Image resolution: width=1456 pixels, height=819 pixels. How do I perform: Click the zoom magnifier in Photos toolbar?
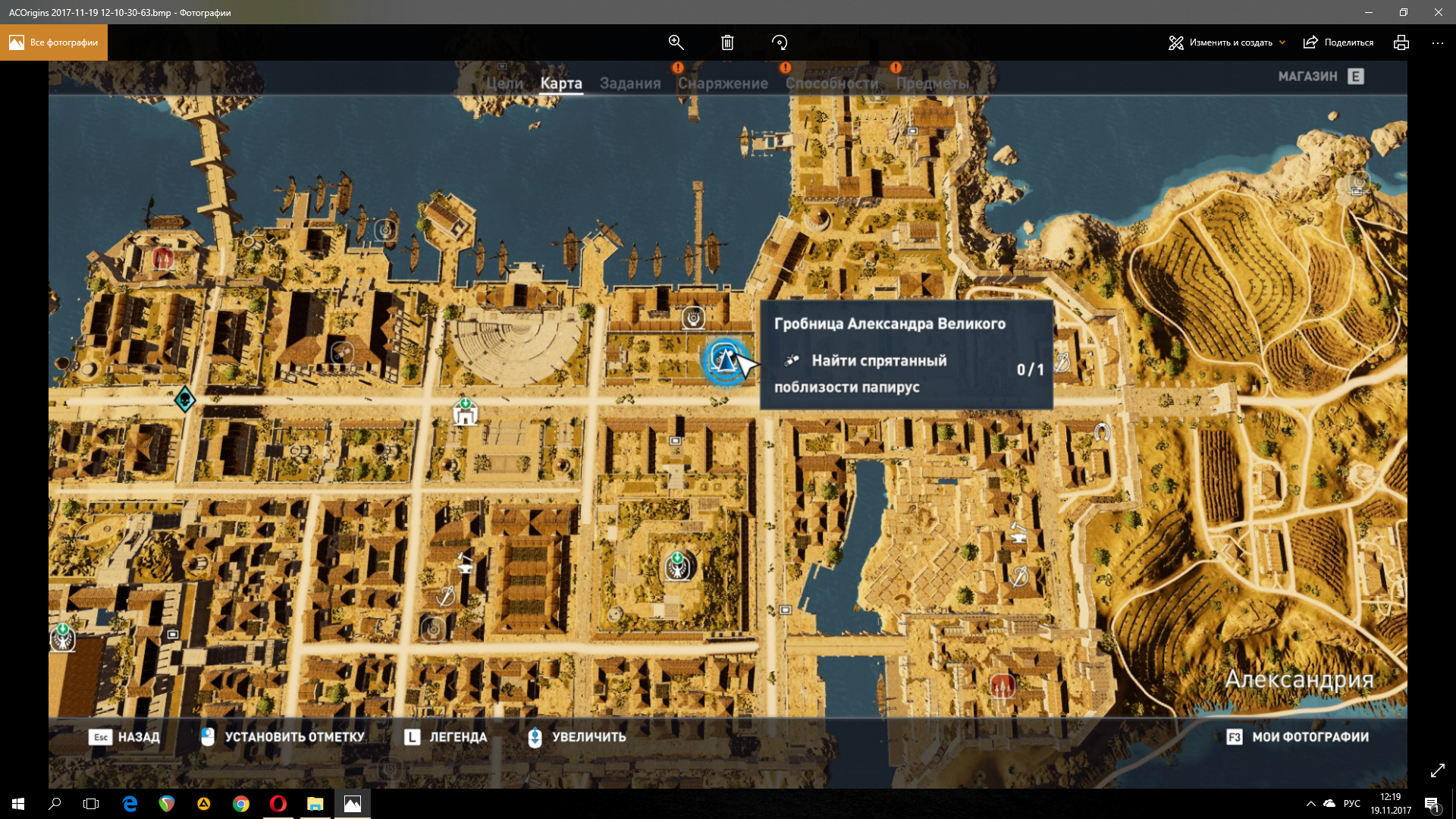(676, 42)
